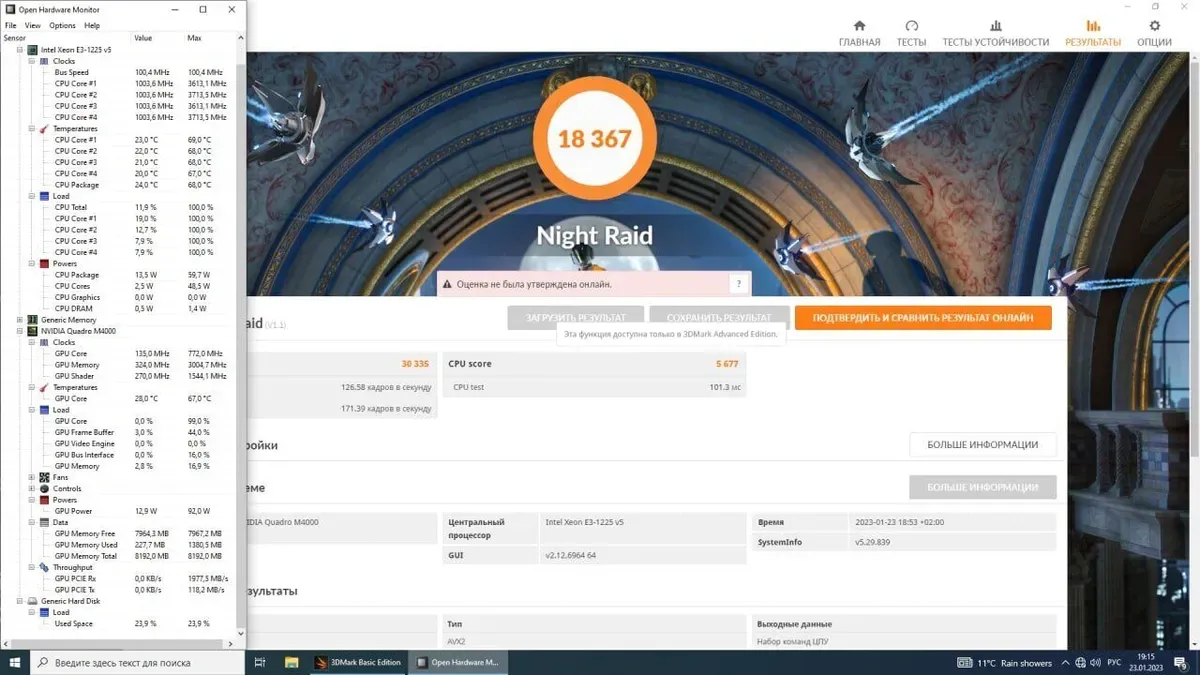This screenshot has height=675, width=1200.
Task: Open the Options menu
Action: click(62, 25)
